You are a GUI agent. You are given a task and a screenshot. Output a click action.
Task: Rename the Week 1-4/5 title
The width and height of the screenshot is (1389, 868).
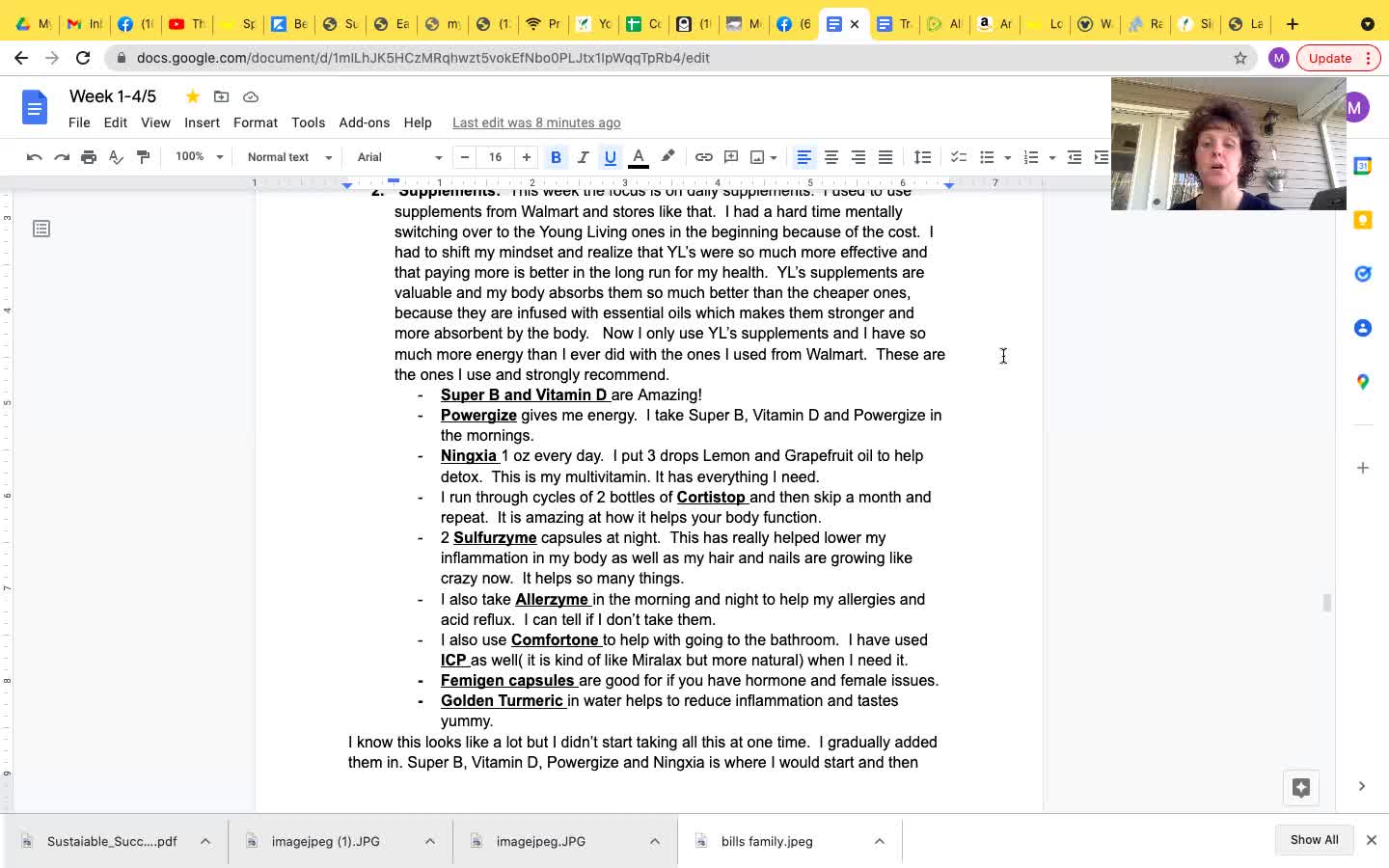click(x=113, y=96)
